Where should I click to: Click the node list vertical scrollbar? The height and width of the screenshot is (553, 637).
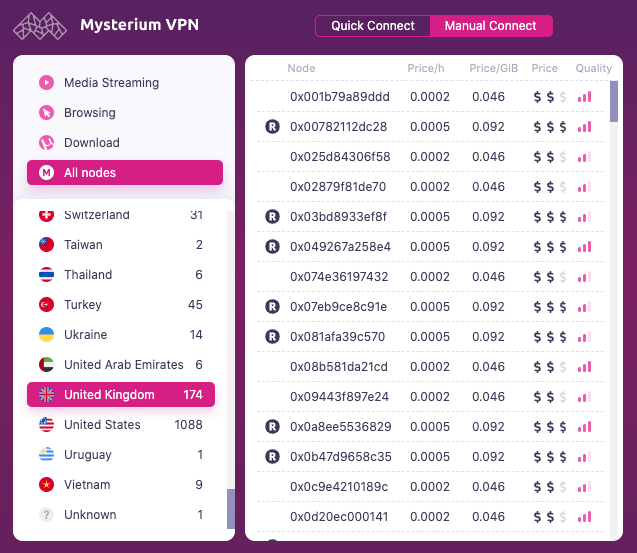click(x=614, y=102)
